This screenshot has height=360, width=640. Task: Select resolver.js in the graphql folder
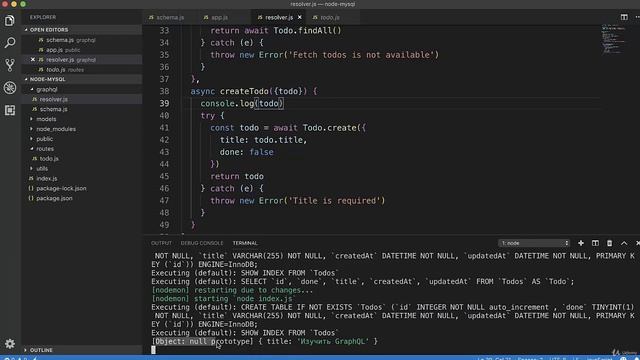coord(82,99)
